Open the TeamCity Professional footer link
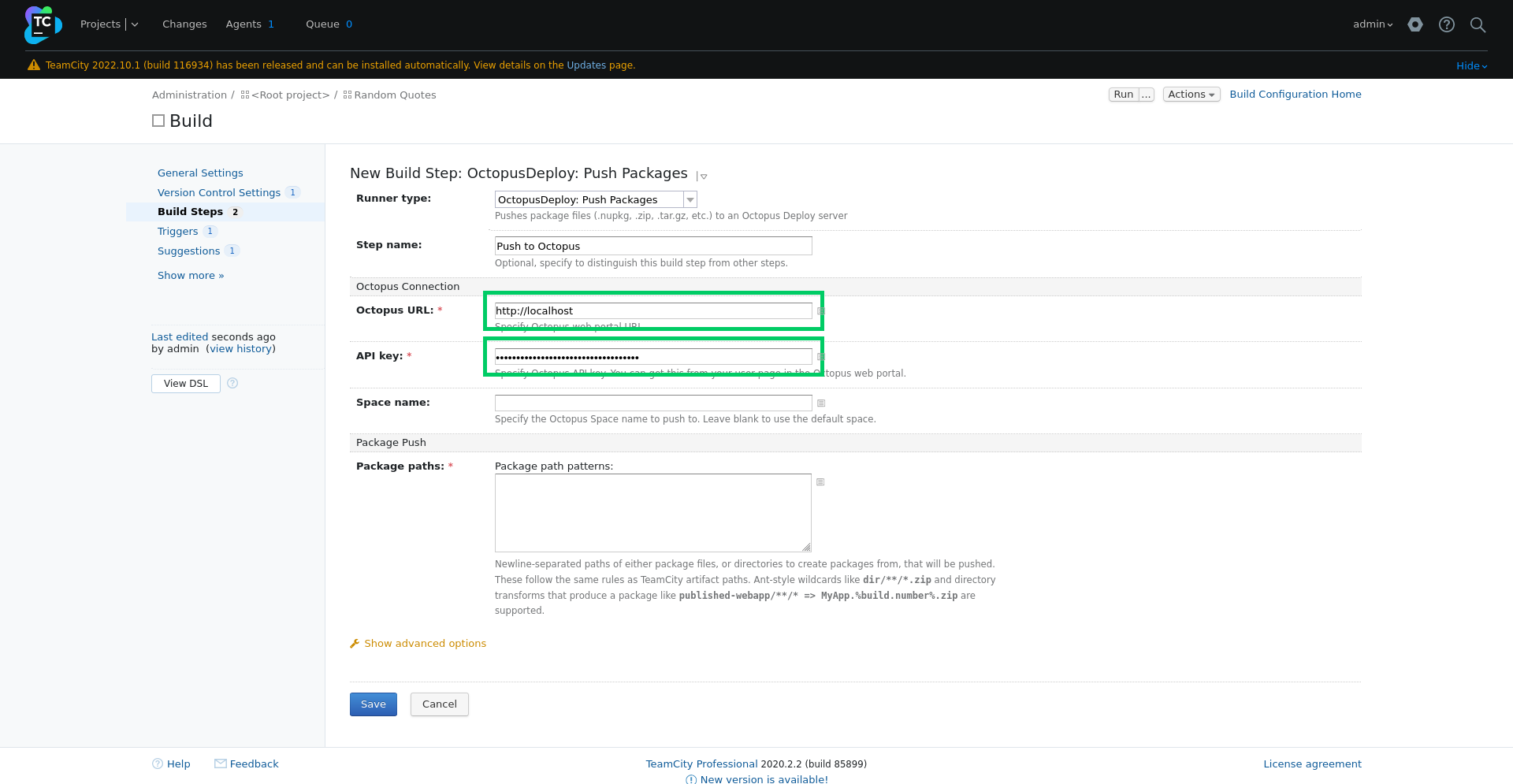Image resolution: width=1513 pixels, height=784 pixels. (x=701, y=764)
